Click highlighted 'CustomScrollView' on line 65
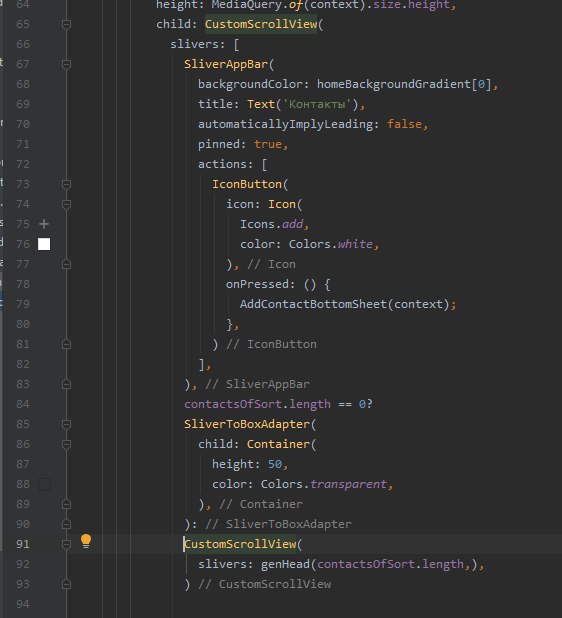 261,24
